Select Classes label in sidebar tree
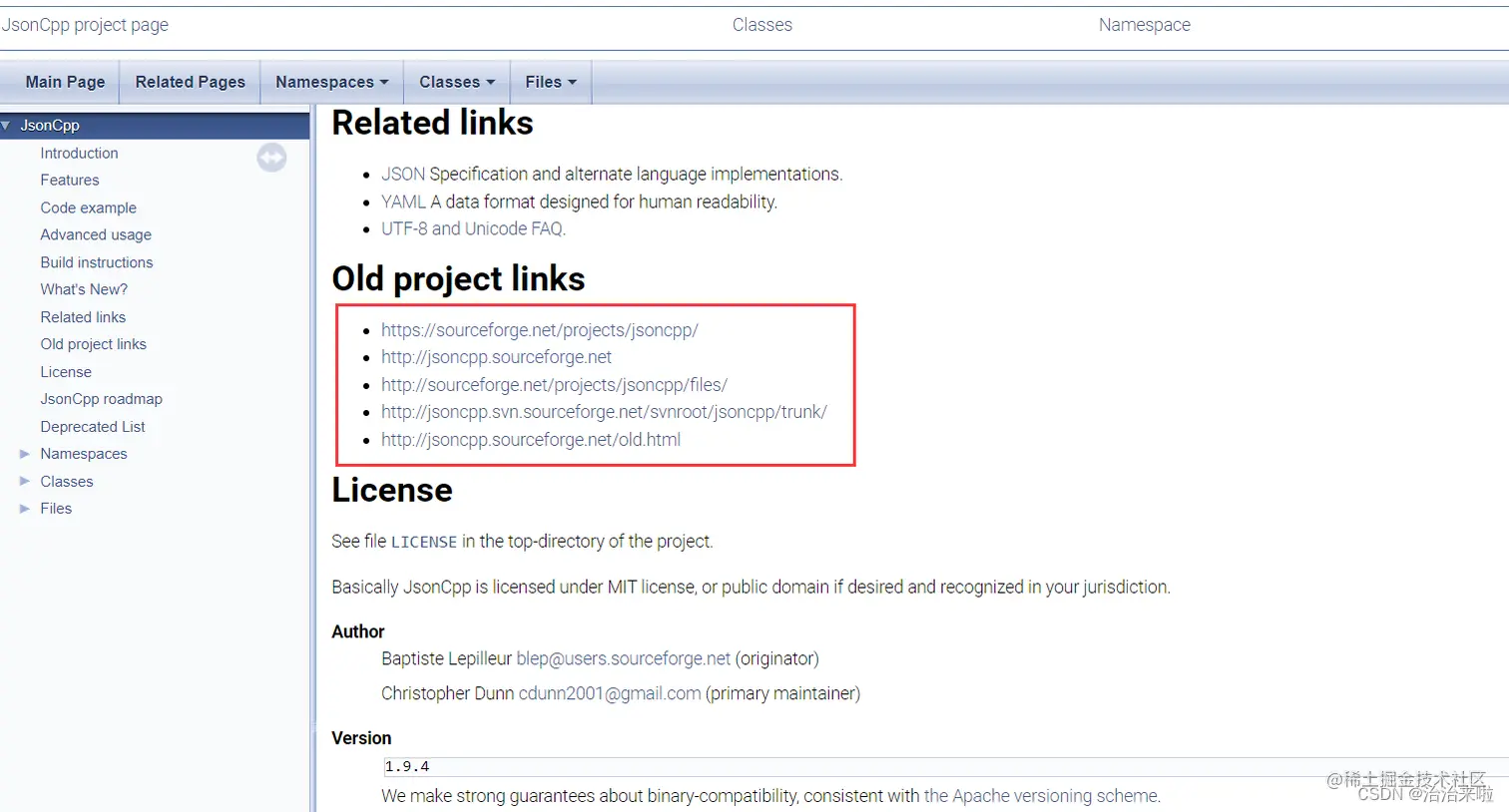 click(x=67, y=481)
